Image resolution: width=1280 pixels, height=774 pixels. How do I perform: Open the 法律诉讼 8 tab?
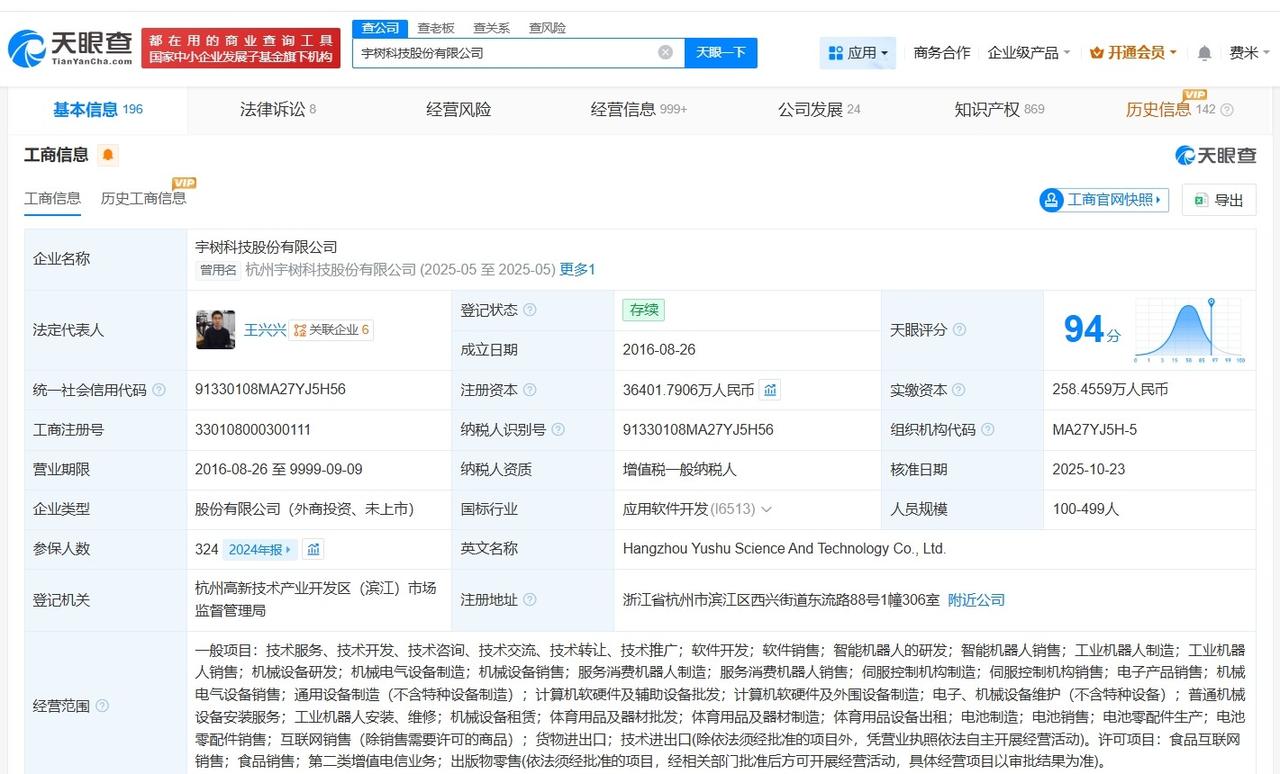pyautogui.click(x=278, y=110)
